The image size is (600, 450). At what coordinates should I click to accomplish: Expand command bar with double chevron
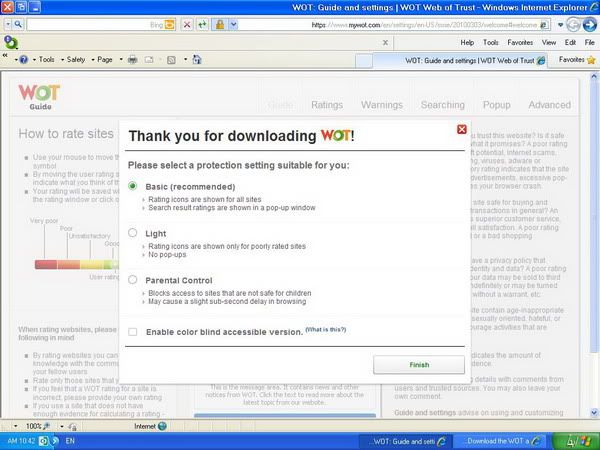point(5,55)
